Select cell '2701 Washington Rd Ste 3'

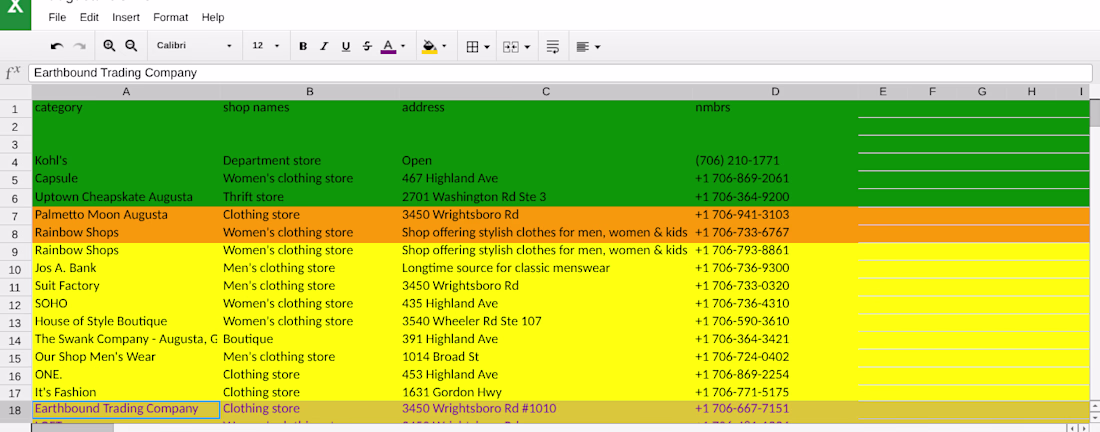pos(546,197)
